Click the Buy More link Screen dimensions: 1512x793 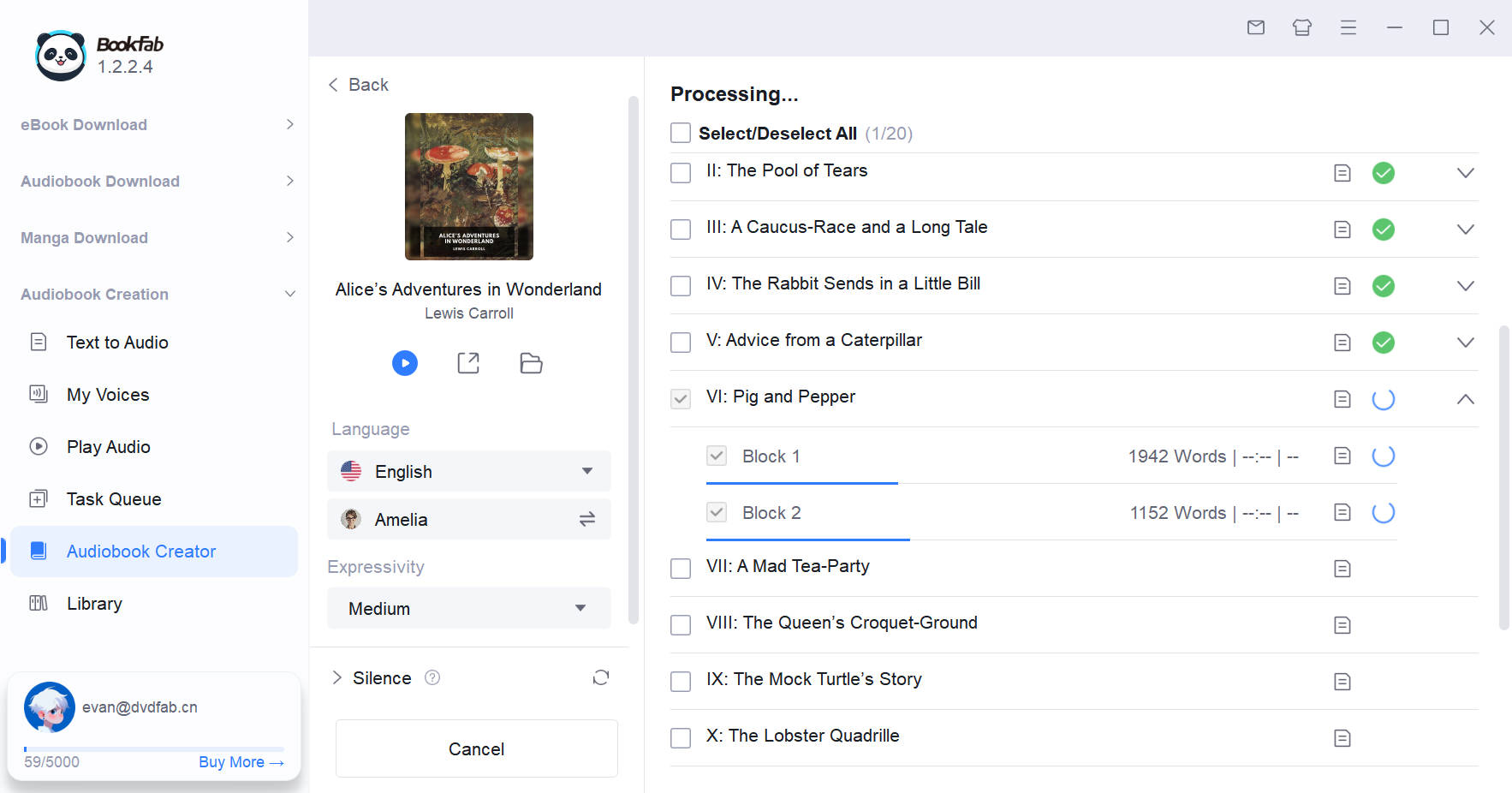tap(241, 762)
